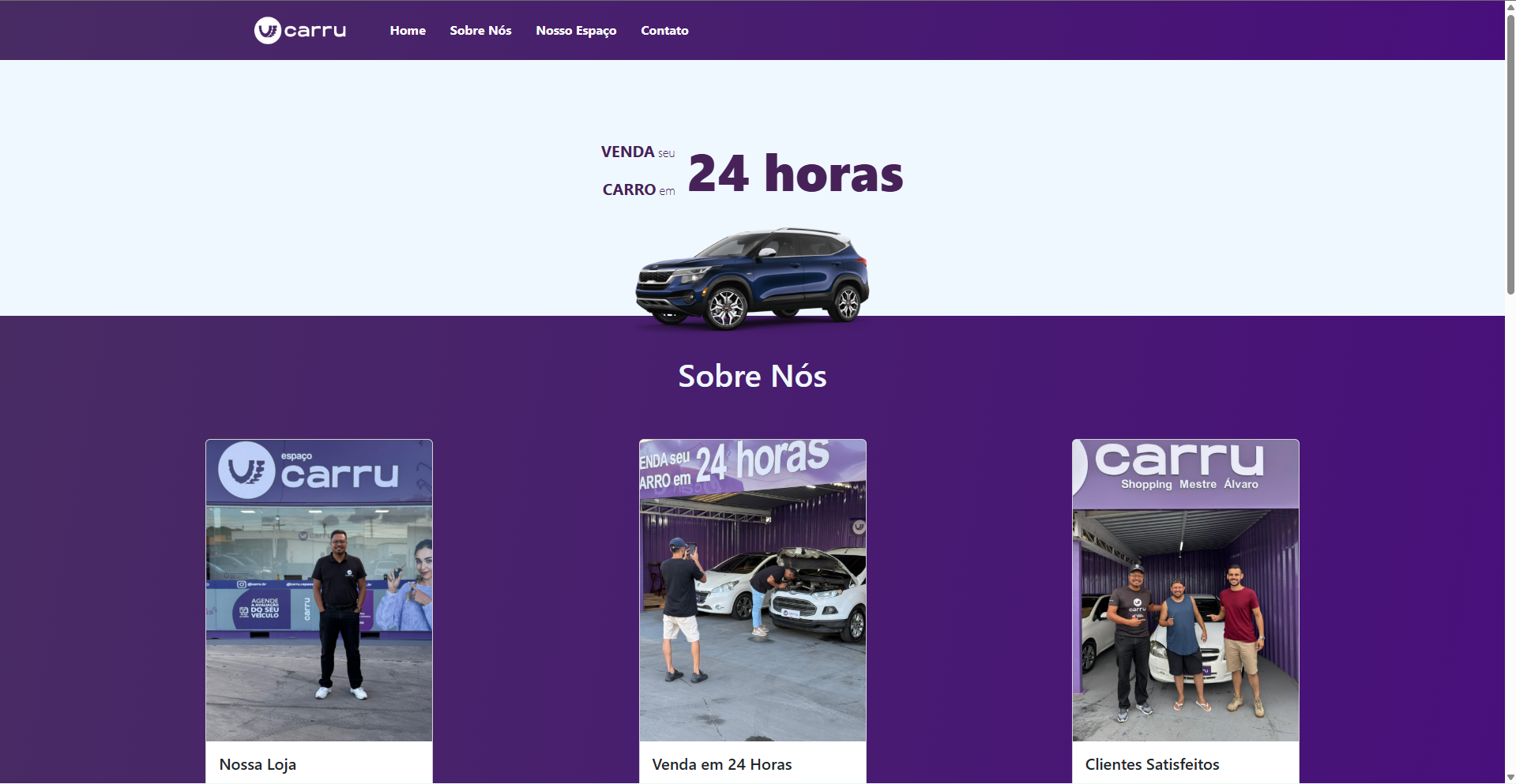This screenshot has width=1516, height=784.
Task: Select Contato in the navigation bar
Action: 664,31
